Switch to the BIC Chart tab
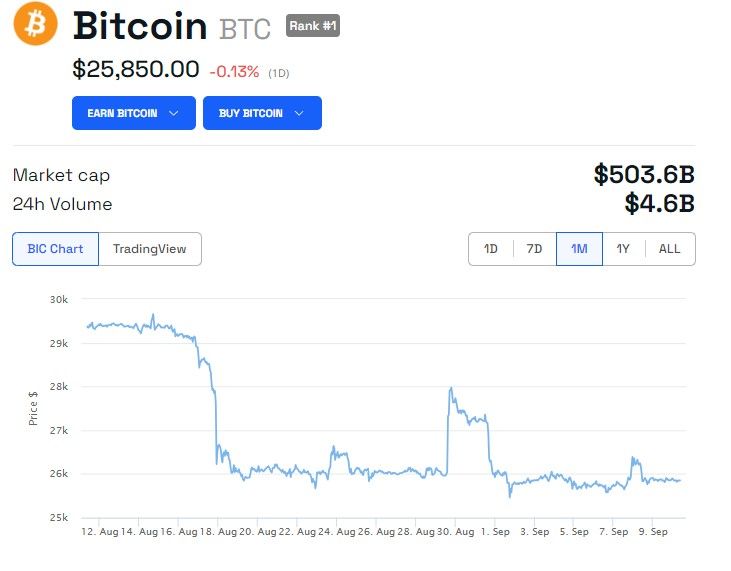Screen dimensions: 731x571 pos(55,249)
